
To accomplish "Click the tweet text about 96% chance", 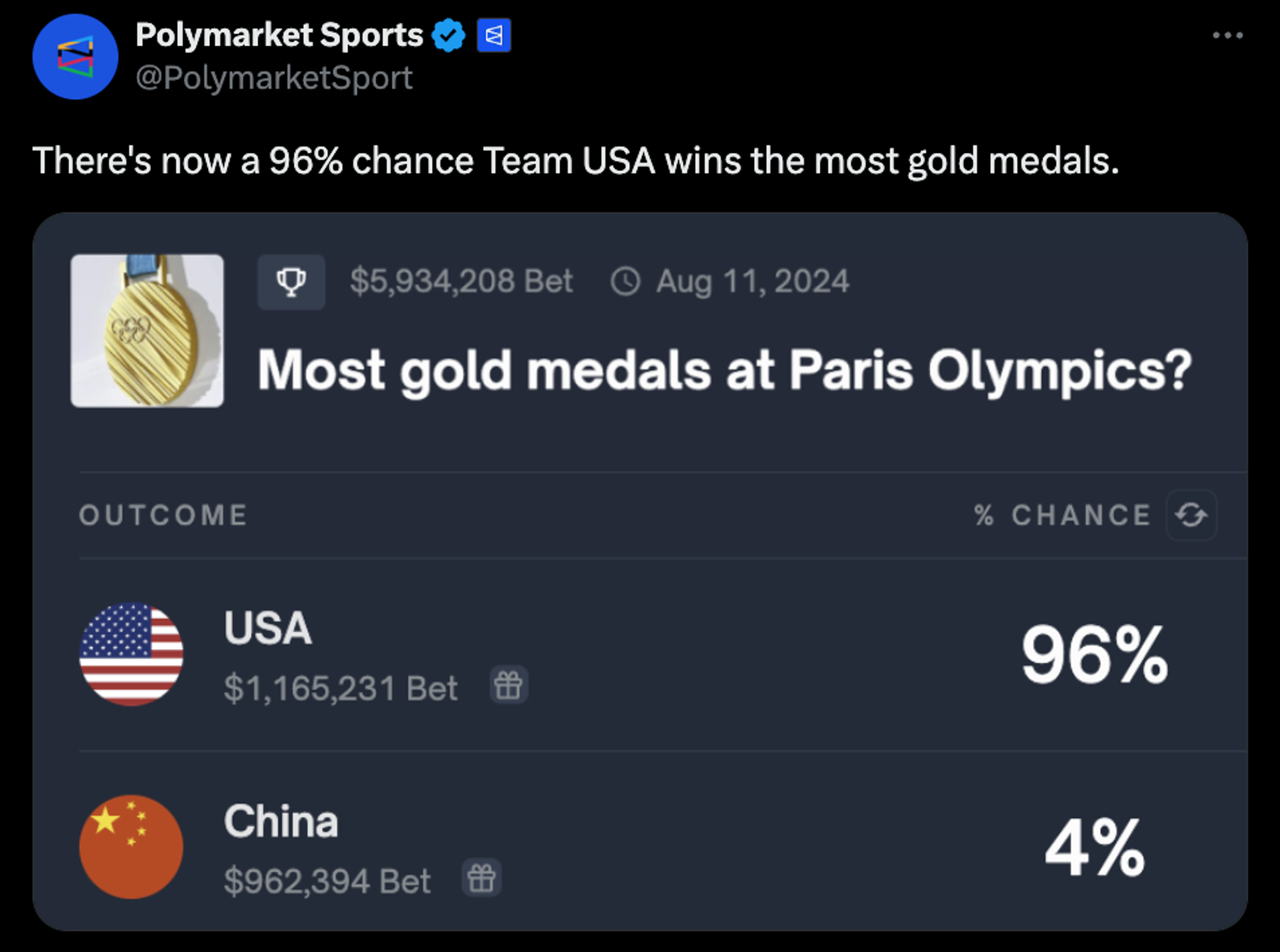I will point(575,160).
